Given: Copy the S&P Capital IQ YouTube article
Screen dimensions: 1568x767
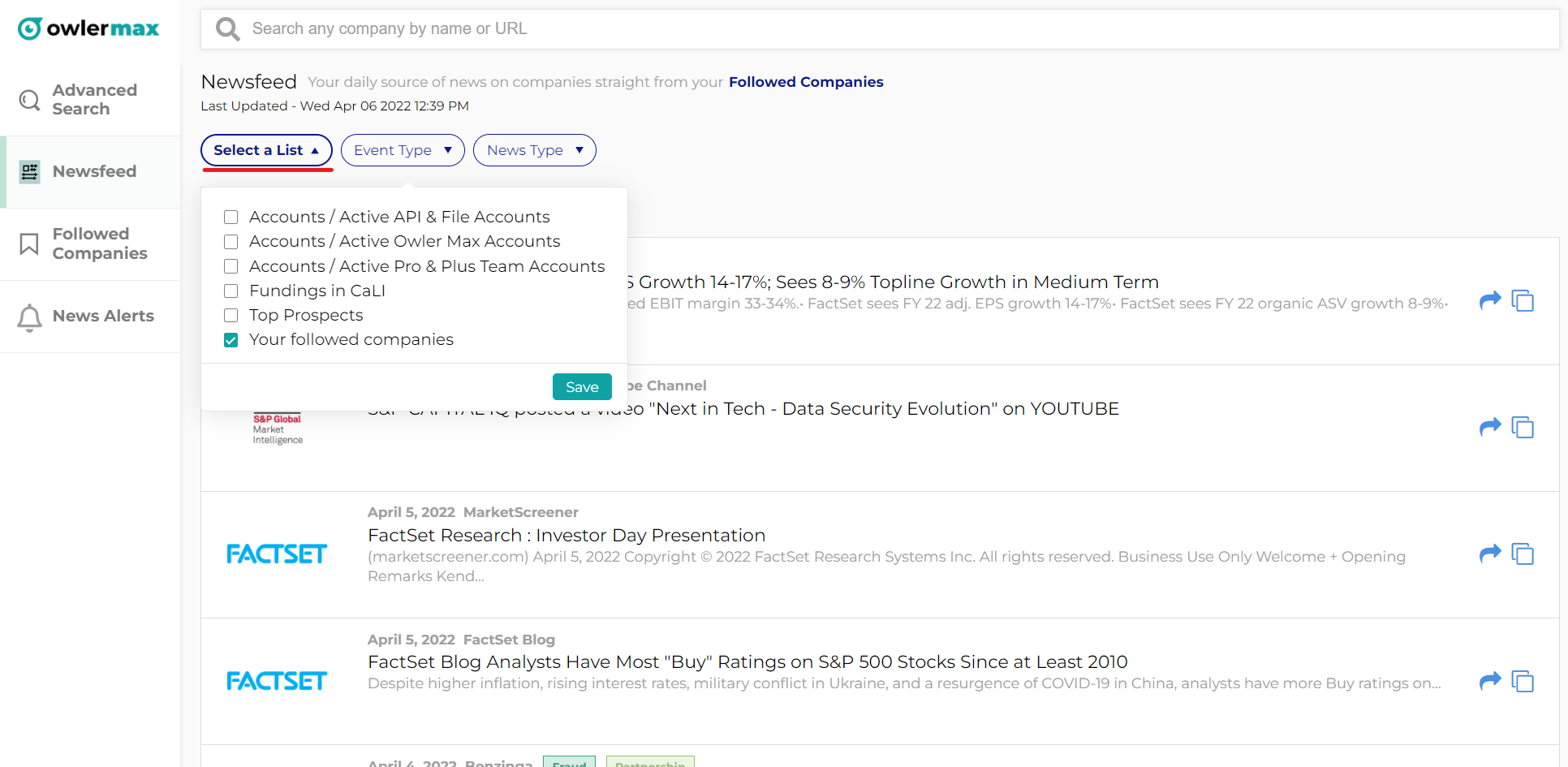Looking at the screenshot, I should 1523,427.
